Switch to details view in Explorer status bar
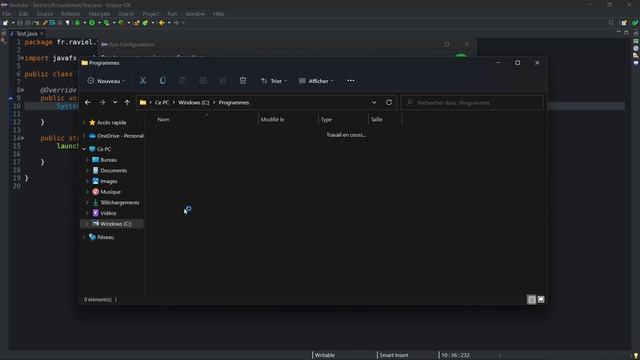The image size is (640, 360). point(531,300)
